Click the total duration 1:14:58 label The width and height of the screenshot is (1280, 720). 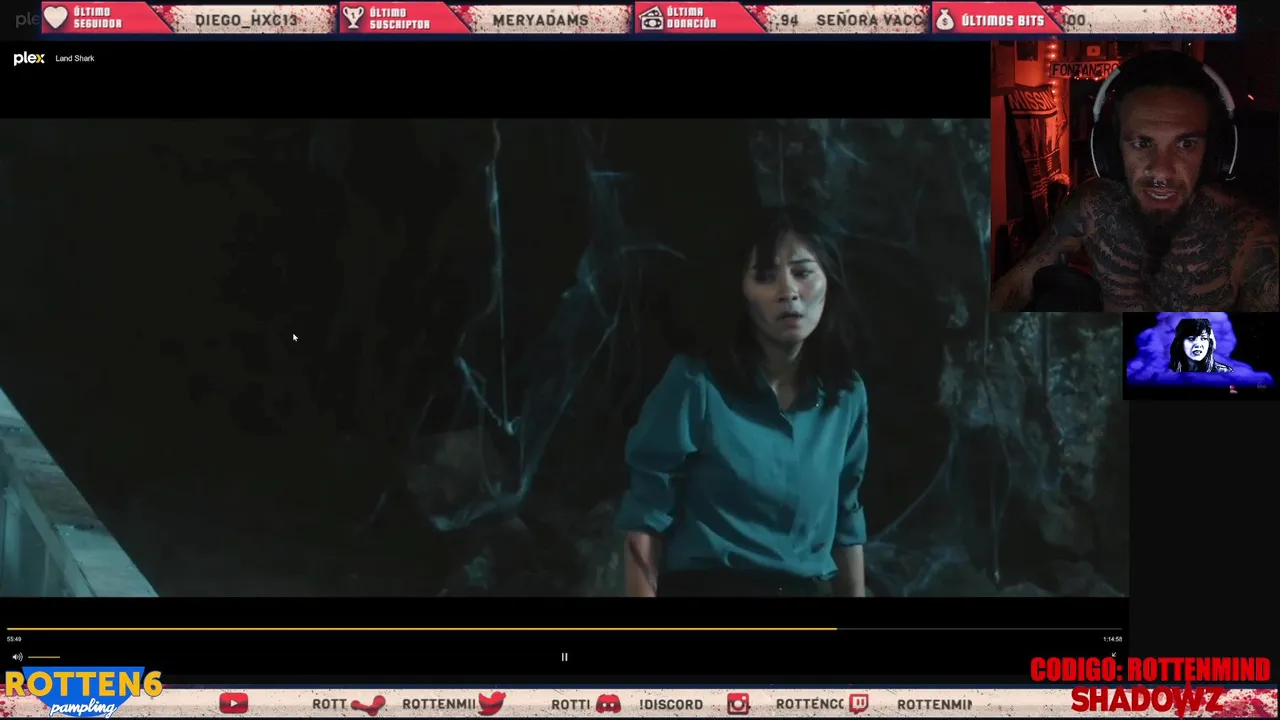(x=1112, y=639)
